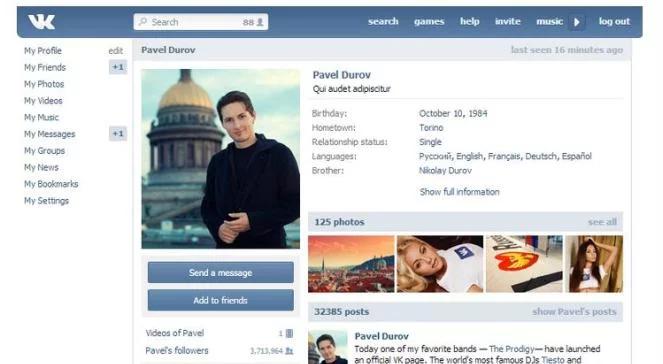Click the search magnifier icon
663x364 pixels.
click(x=143, y=22)
